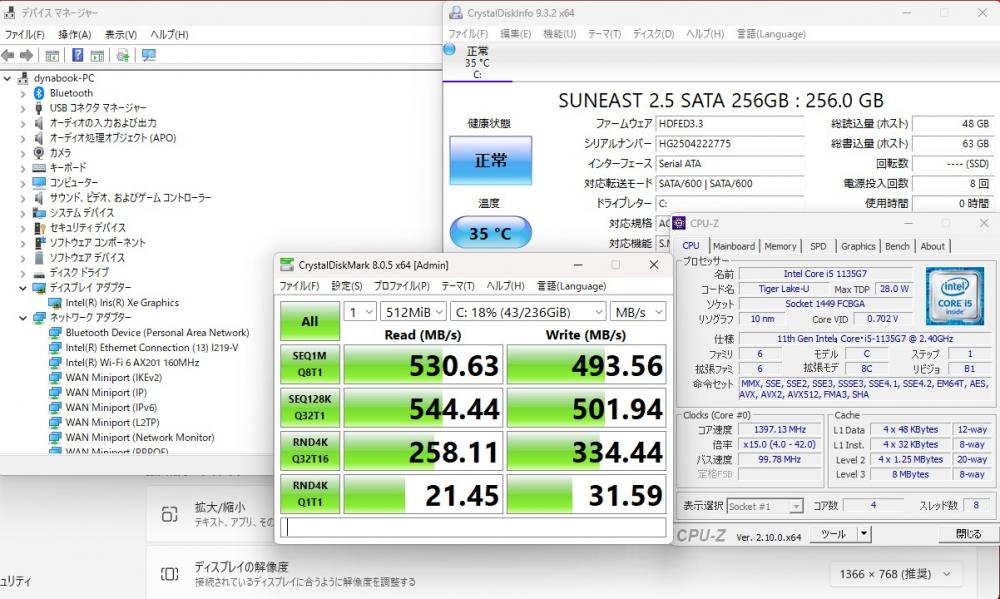Run the SEQ128K Q32T1 test

(310, 408)
